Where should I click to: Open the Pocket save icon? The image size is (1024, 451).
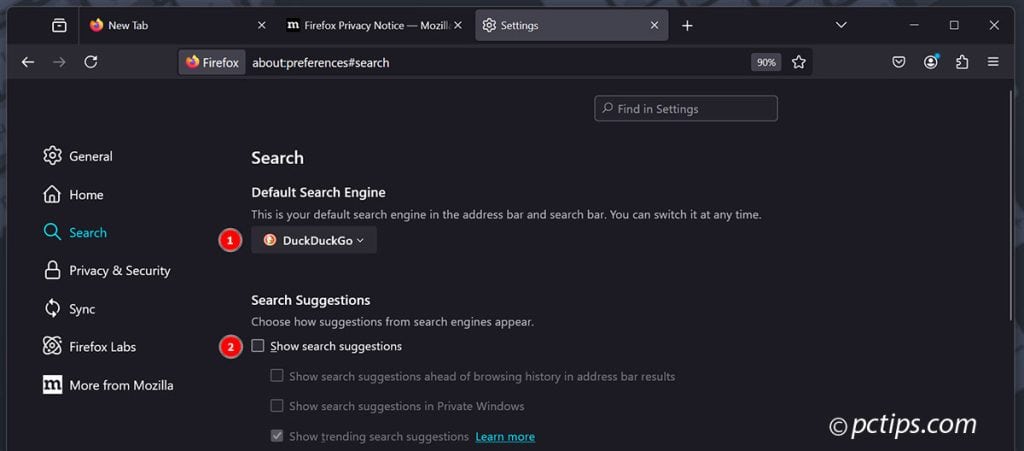[x=899, y=62]
